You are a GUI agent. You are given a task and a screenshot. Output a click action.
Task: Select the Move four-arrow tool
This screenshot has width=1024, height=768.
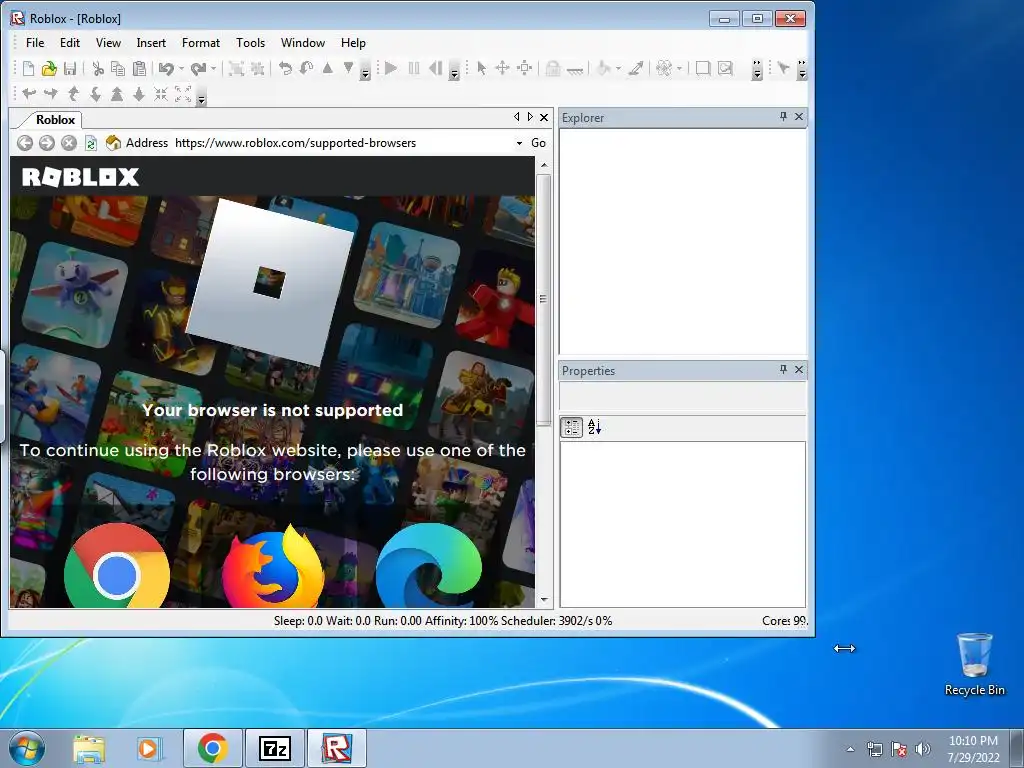[502, 68]
